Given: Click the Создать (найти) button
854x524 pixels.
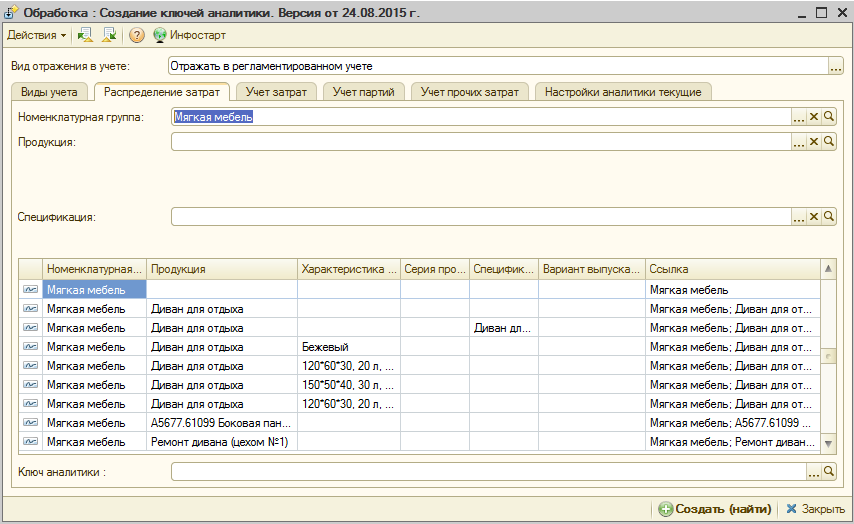Looking at the screenshot, I should click(715, 509).
